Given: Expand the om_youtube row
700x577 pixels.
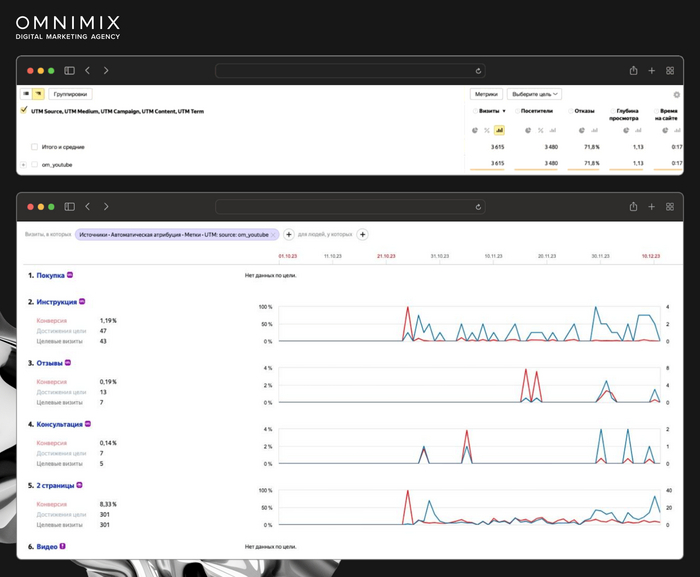Looking at the screenshot, I should tap(23, 164).
